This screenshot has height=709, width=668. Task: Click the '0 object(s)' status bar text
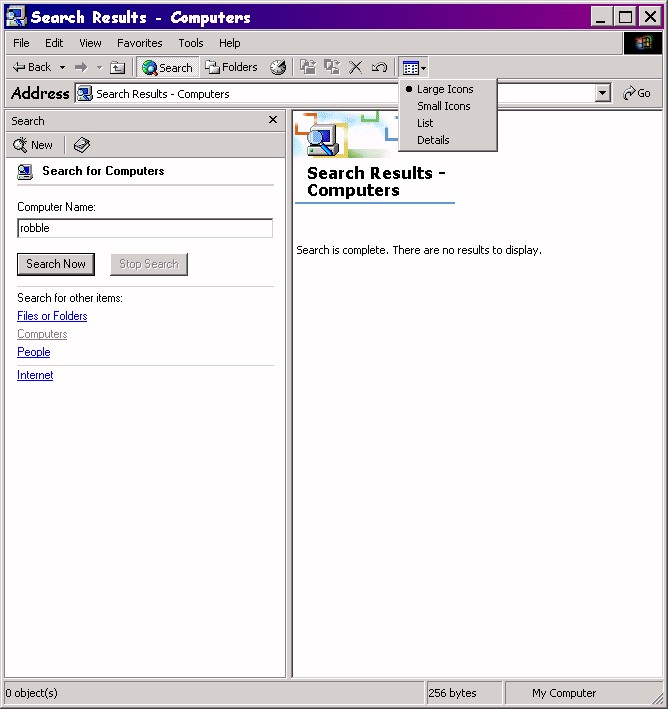pos(32,693)
